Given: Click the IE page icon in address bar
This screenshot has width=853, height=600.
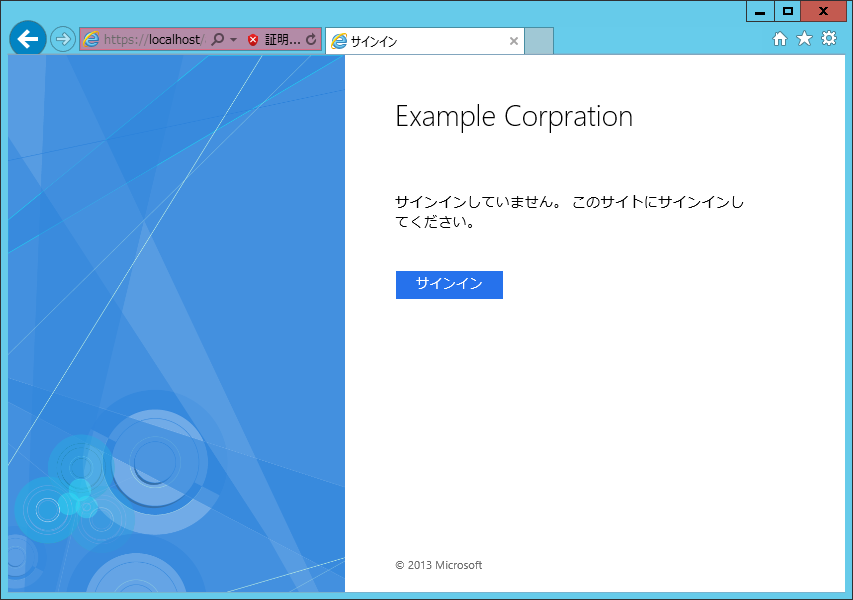Looking at the screenshot, I should 91,39.
